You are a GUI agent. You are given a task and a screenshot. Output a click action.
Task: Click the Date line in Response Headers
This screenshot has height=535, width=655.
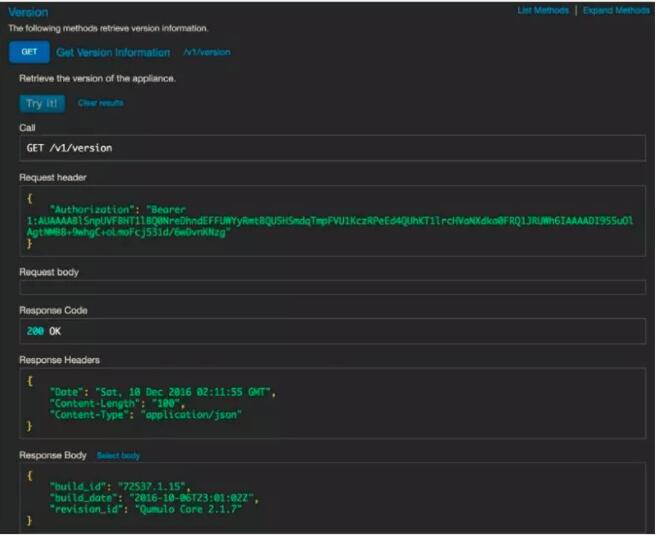[x=162, y=391]
